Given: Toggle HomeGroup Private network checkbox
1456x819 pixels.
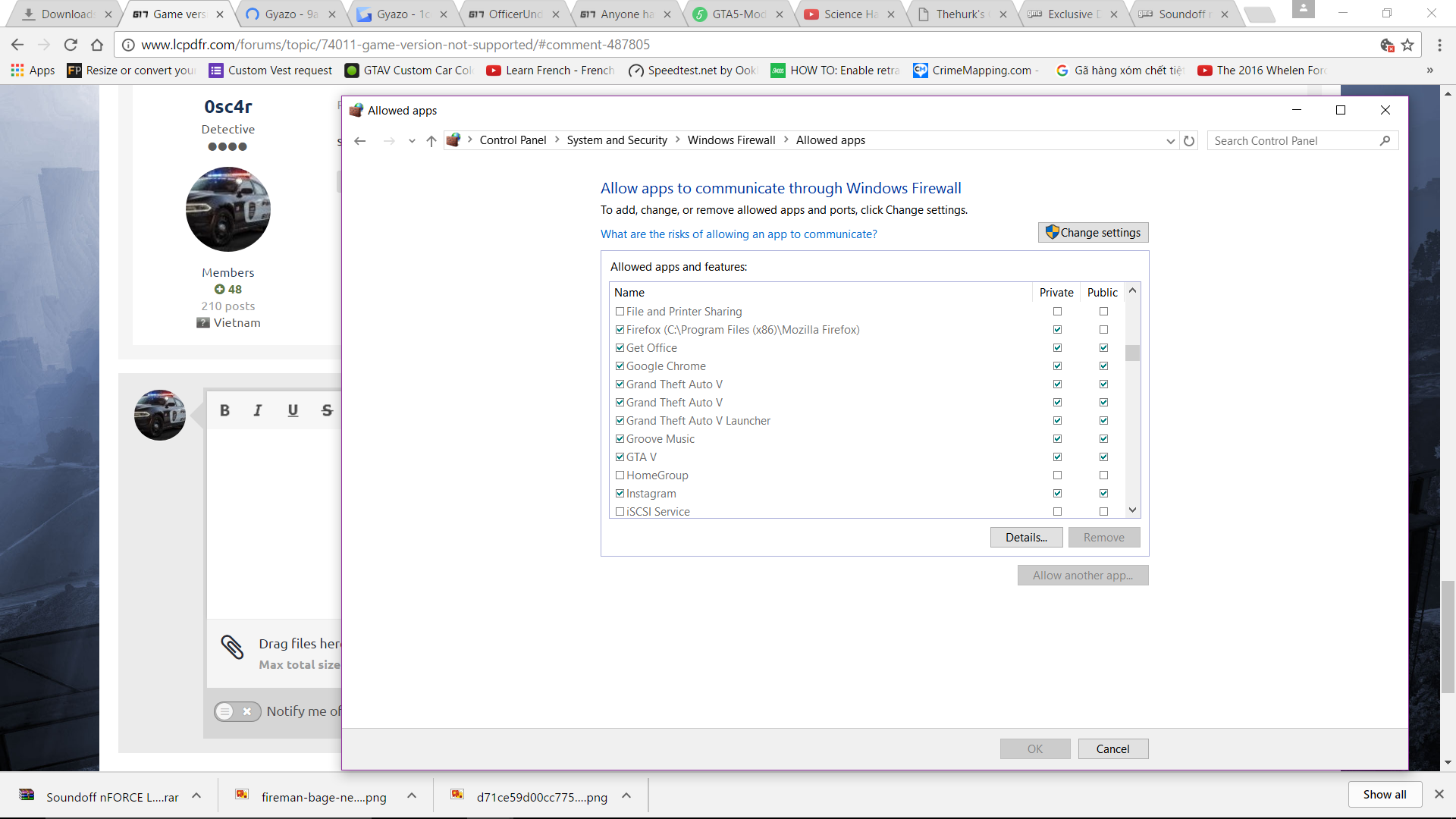Looking at the screenshot, I should 1057,475.
